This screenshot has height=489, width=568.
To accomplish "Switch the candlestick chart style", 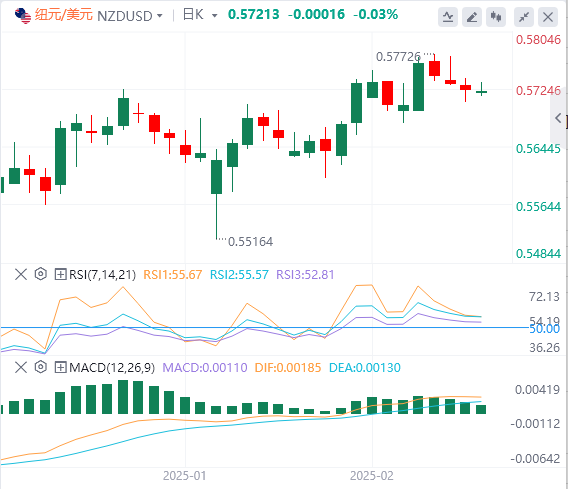I will tap(496, 17).
